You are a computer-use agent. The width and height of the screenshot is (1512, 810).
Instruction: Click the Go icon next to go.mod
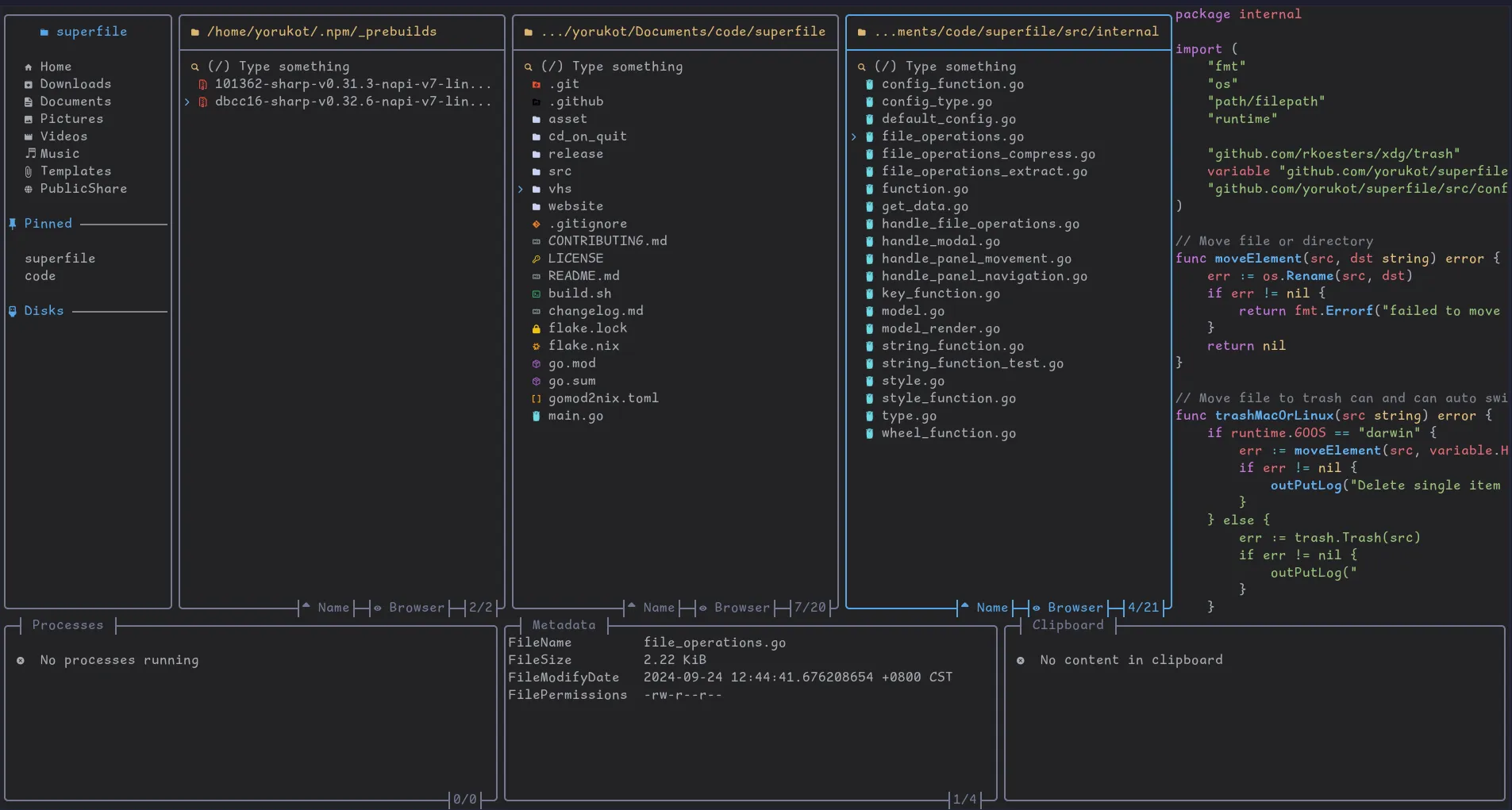(x=536, y=363)
